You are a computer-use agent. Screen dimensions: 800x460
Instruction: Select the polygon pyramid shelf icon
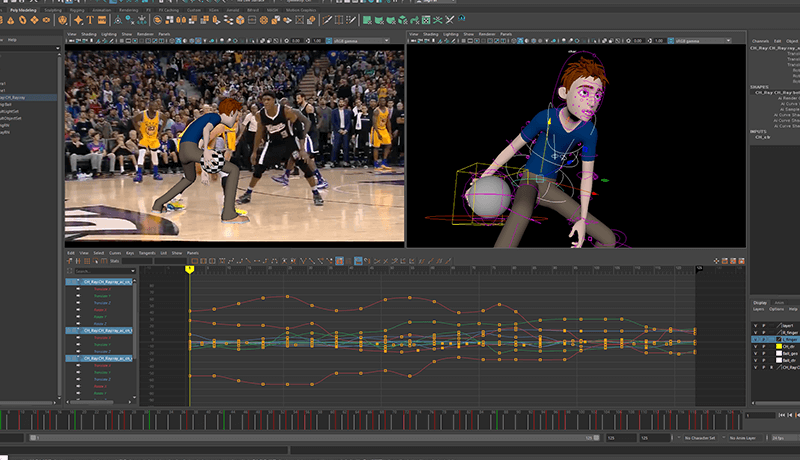click(10, 20)
